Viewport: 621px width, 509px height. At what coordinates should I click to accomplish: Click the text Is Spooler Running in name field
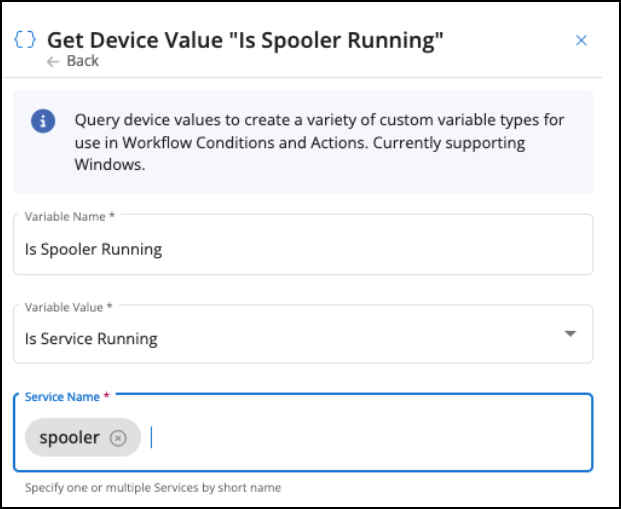(x=93, y=250)
